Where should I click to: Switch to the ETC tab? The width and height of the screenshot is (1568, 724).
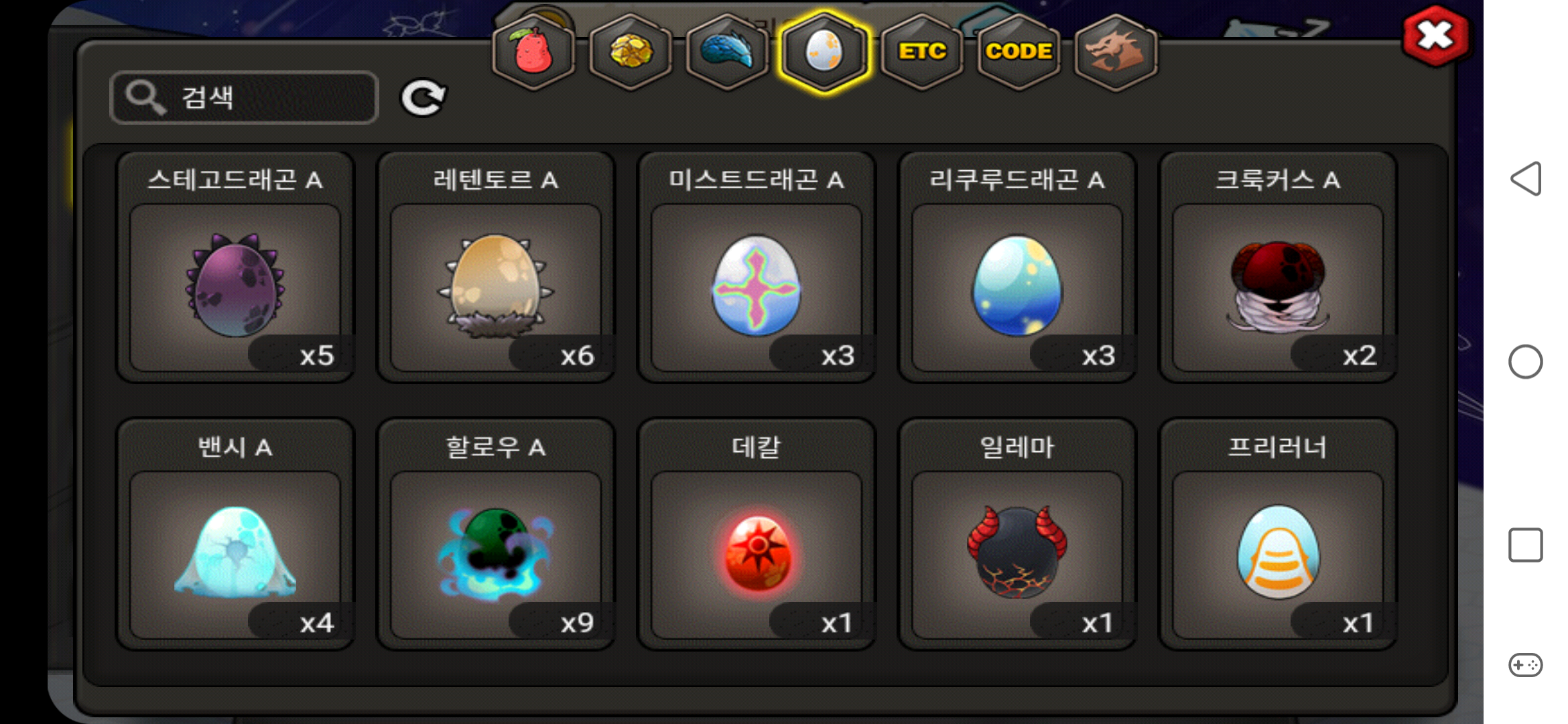point(922,52)
